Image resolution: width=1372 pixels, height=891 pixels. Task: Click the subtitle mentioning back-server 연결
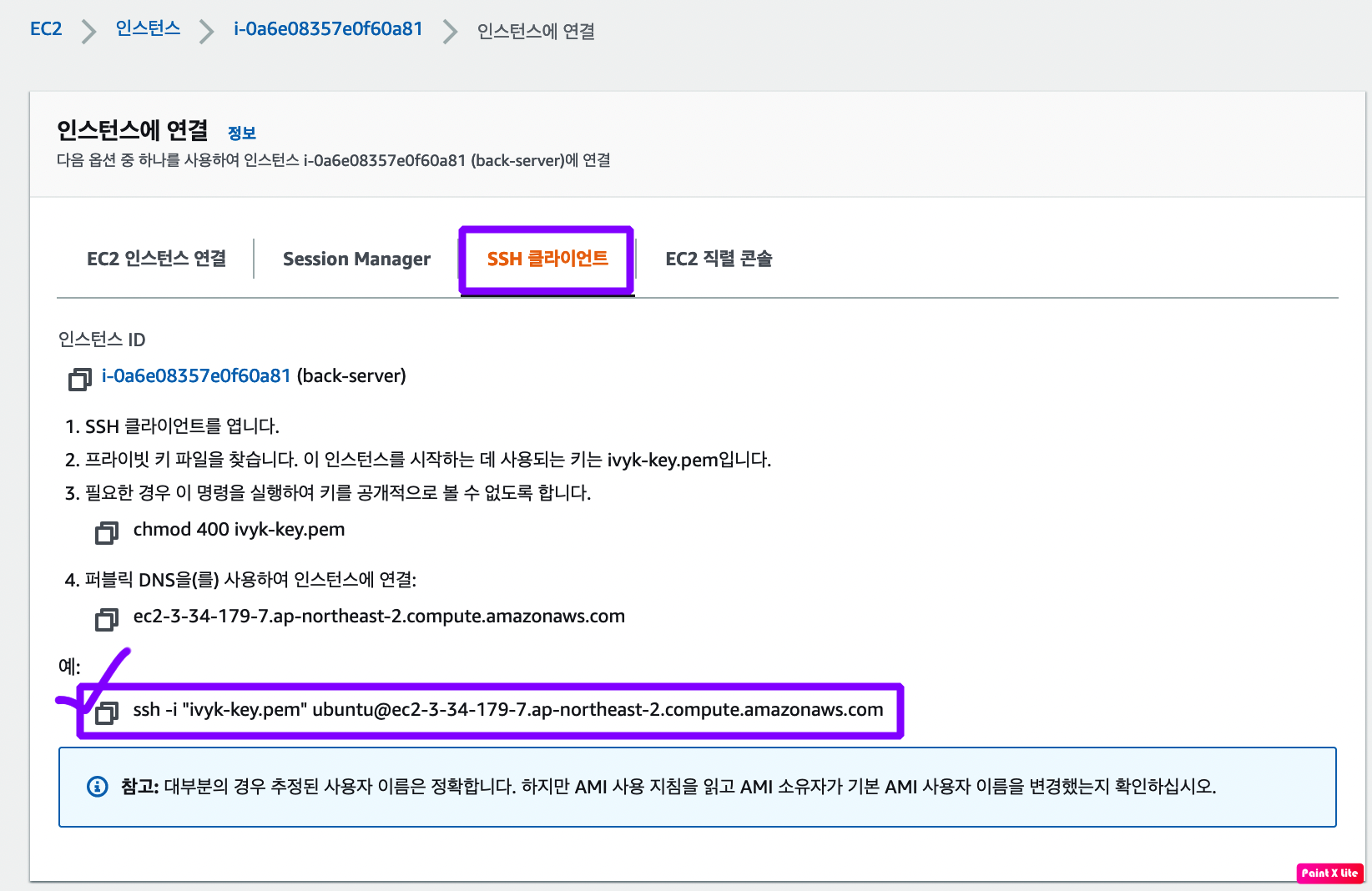334,160
